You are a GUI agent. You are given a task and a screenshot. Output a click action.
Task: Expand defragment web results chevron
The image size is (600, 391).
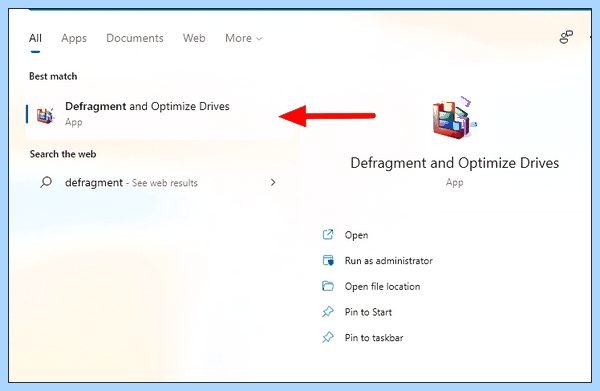(273, 182)
